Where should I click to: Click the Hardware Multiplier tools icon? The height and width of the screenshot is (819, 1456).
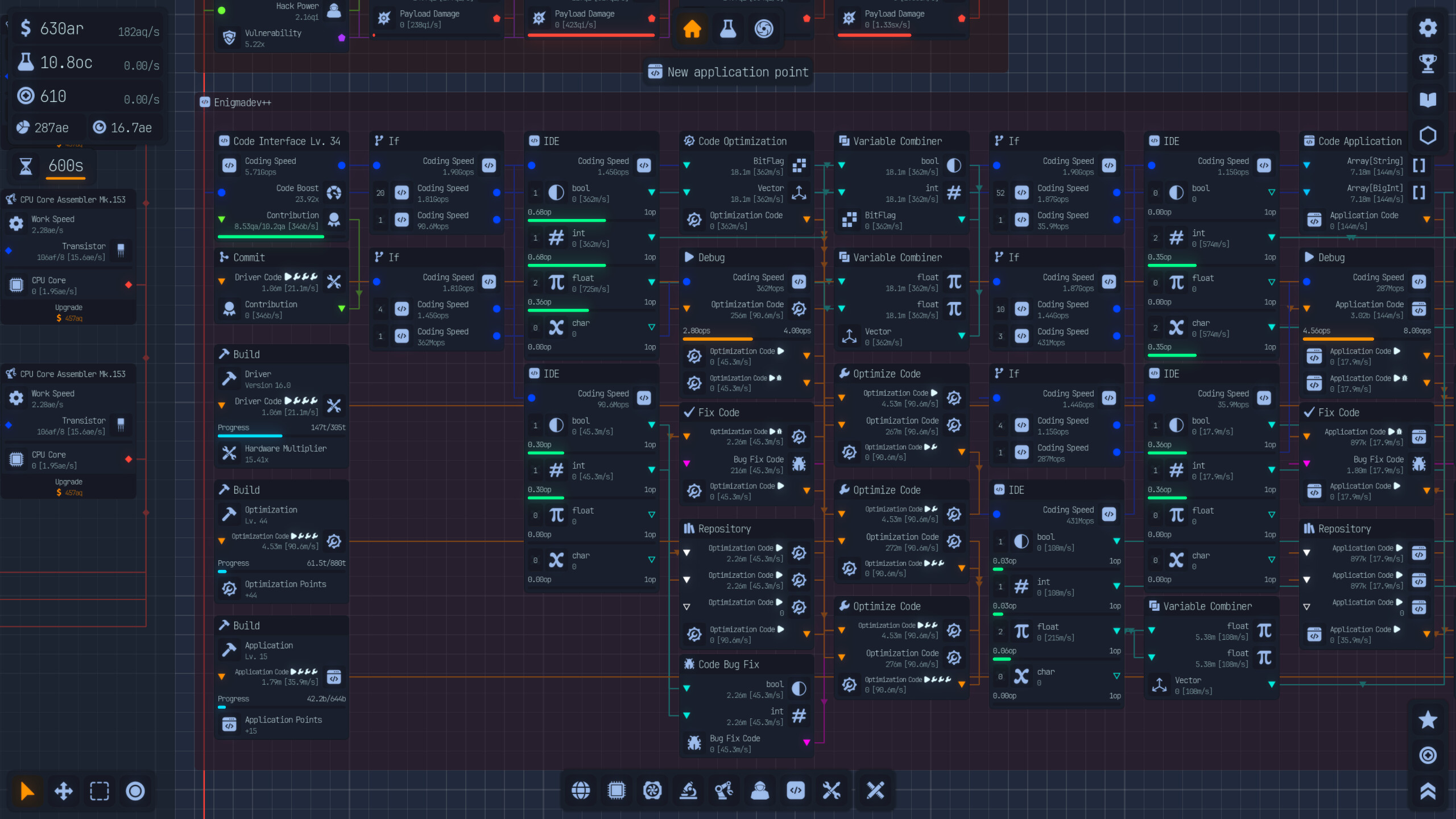click(x=229, y=453)
